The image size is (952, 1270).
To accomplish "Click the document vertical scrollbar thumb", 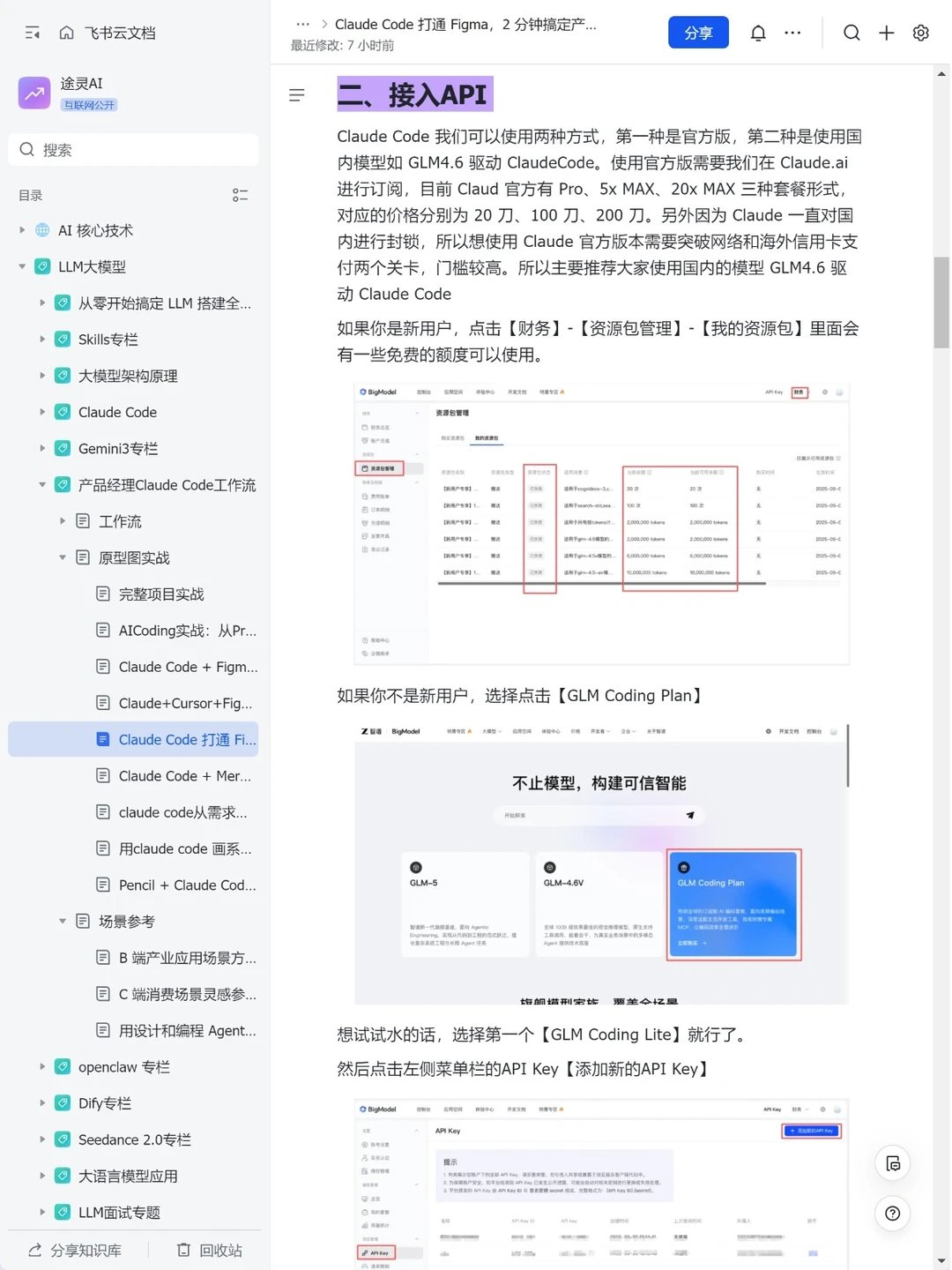I will 941,303.
